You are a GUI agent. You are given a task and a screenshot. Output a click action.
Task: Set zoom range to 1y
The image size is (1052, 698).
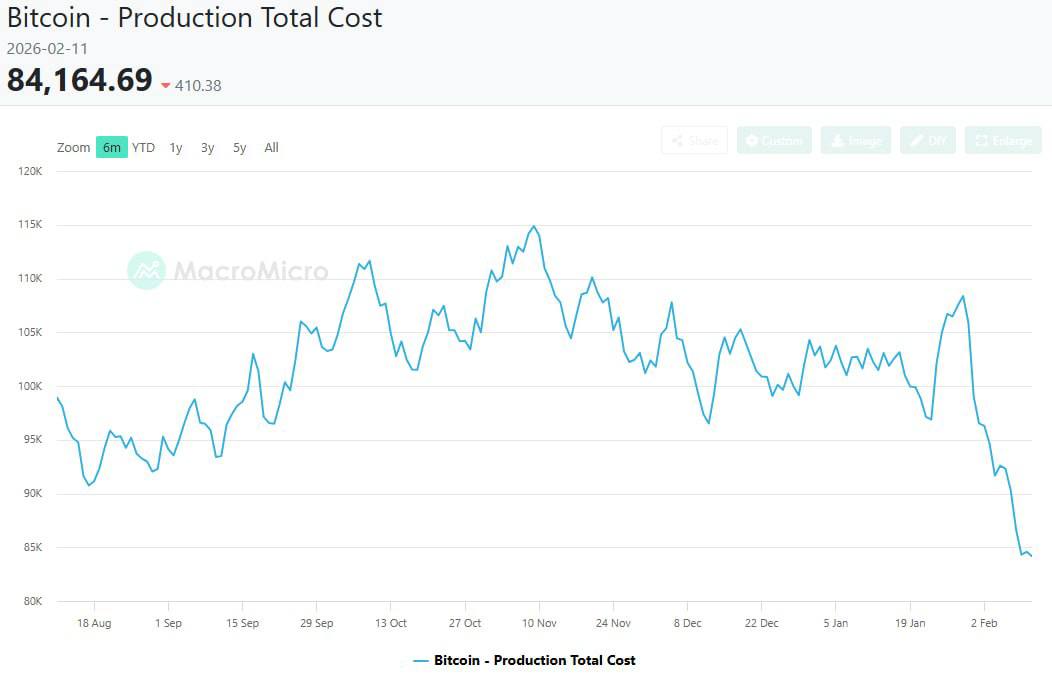tap(176, 148)
